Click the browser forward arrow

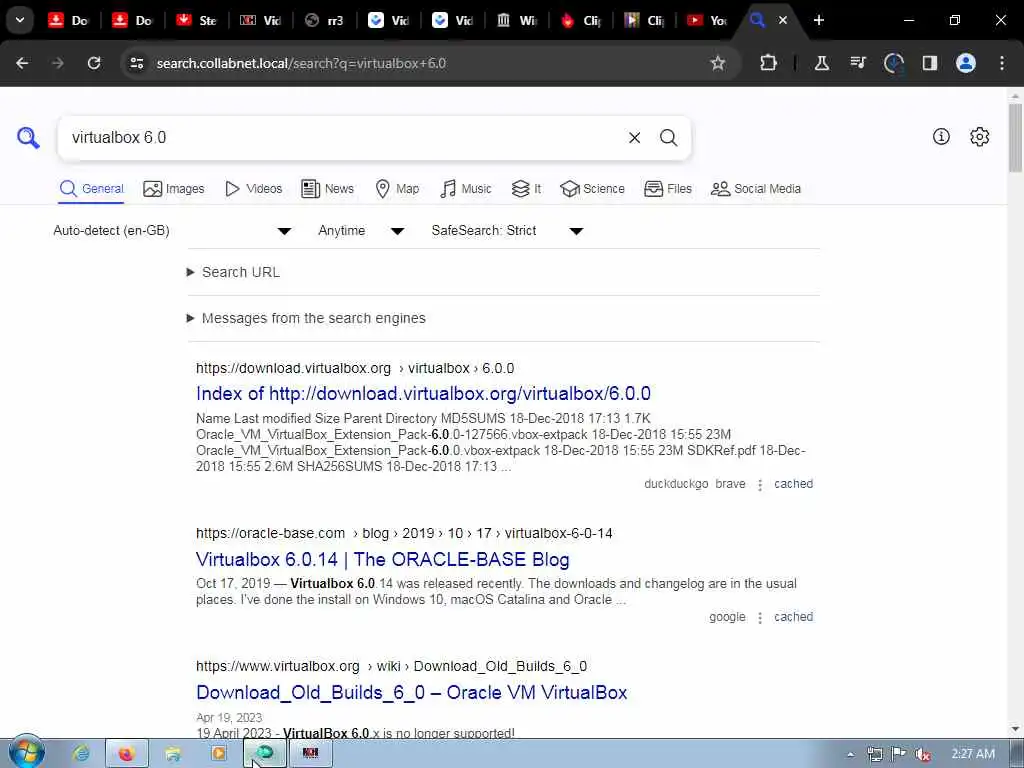coord(58,63)
